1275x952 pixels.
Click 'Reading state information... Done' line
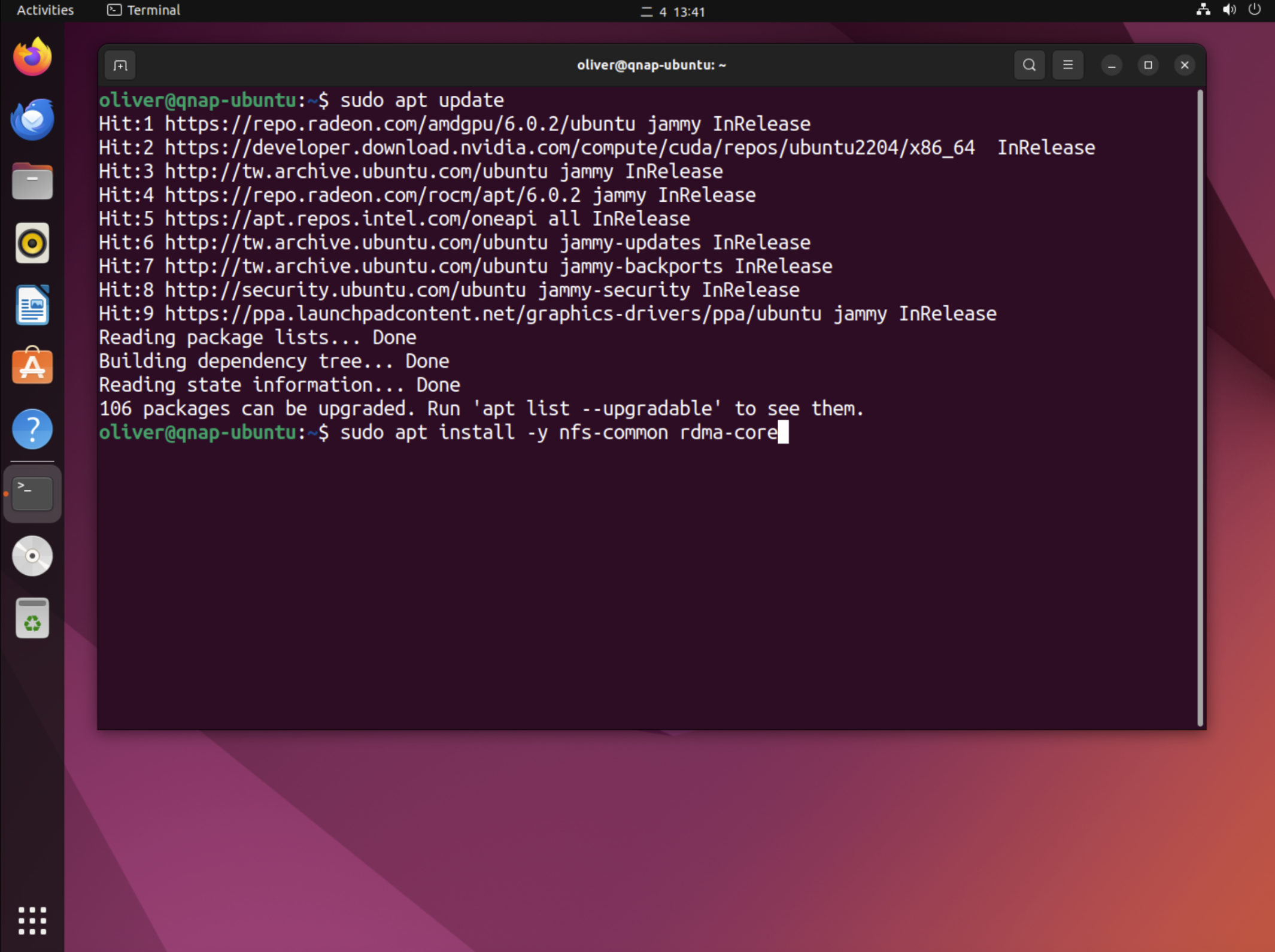click(280, 384)
